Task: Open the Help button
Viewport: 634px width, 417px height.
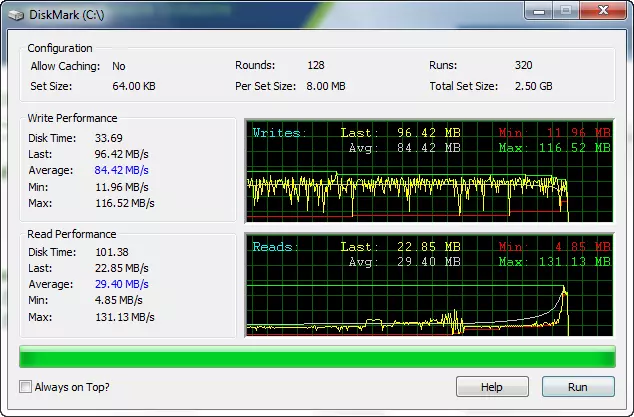Action: point(492,387)
